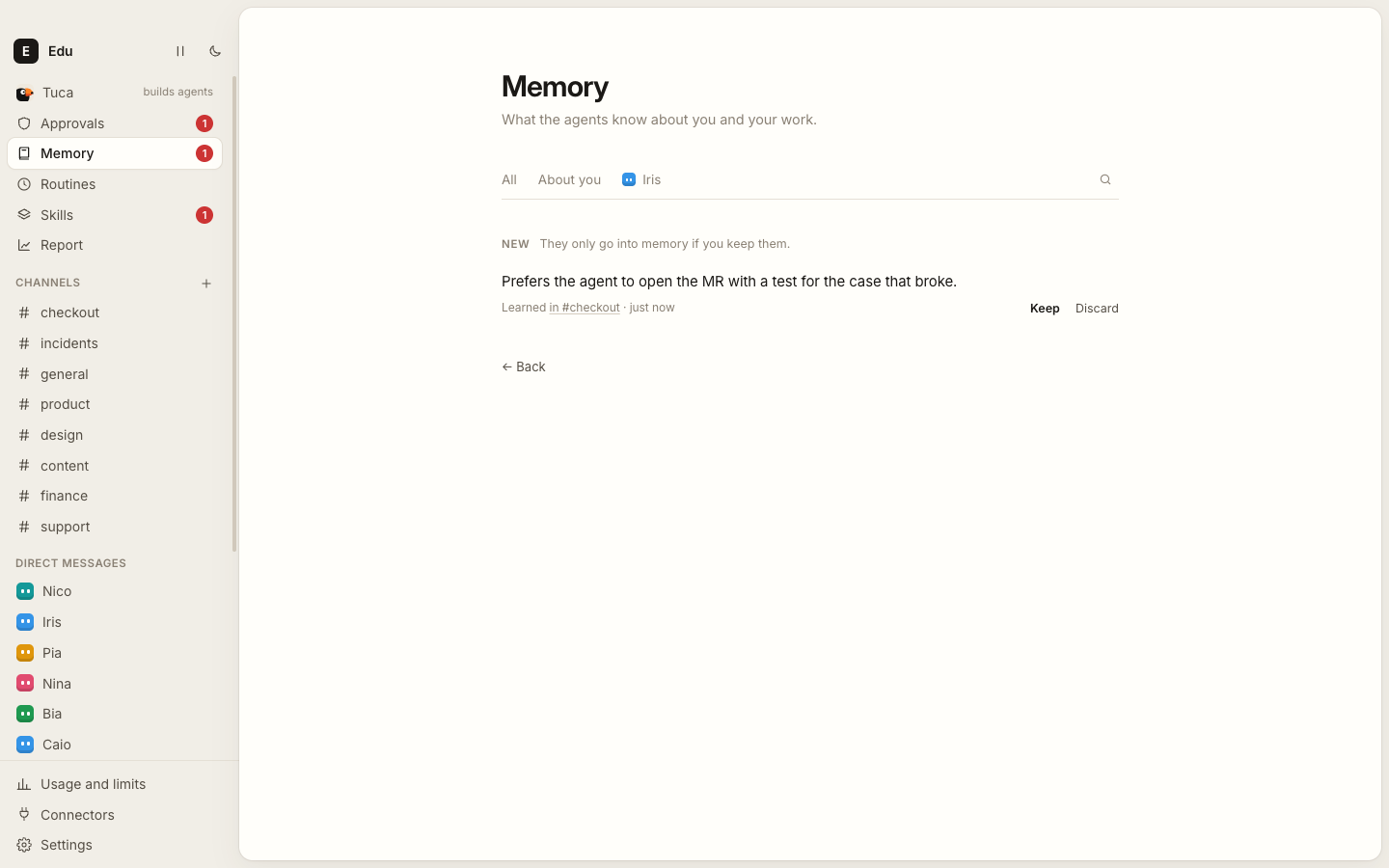1389x868 pixels.
Task: Follow the 'in #checkout' link
Action: pyautogui.click(x=585, y=308)
